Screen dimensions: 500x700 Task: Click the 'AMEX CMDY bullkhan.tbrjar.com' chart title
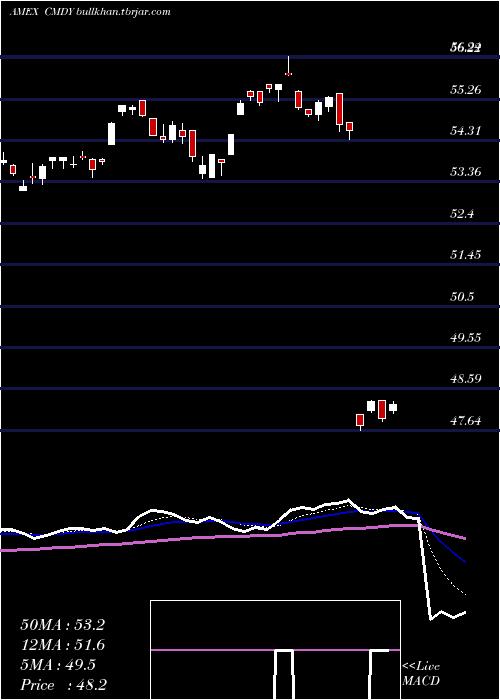[90, 12]
